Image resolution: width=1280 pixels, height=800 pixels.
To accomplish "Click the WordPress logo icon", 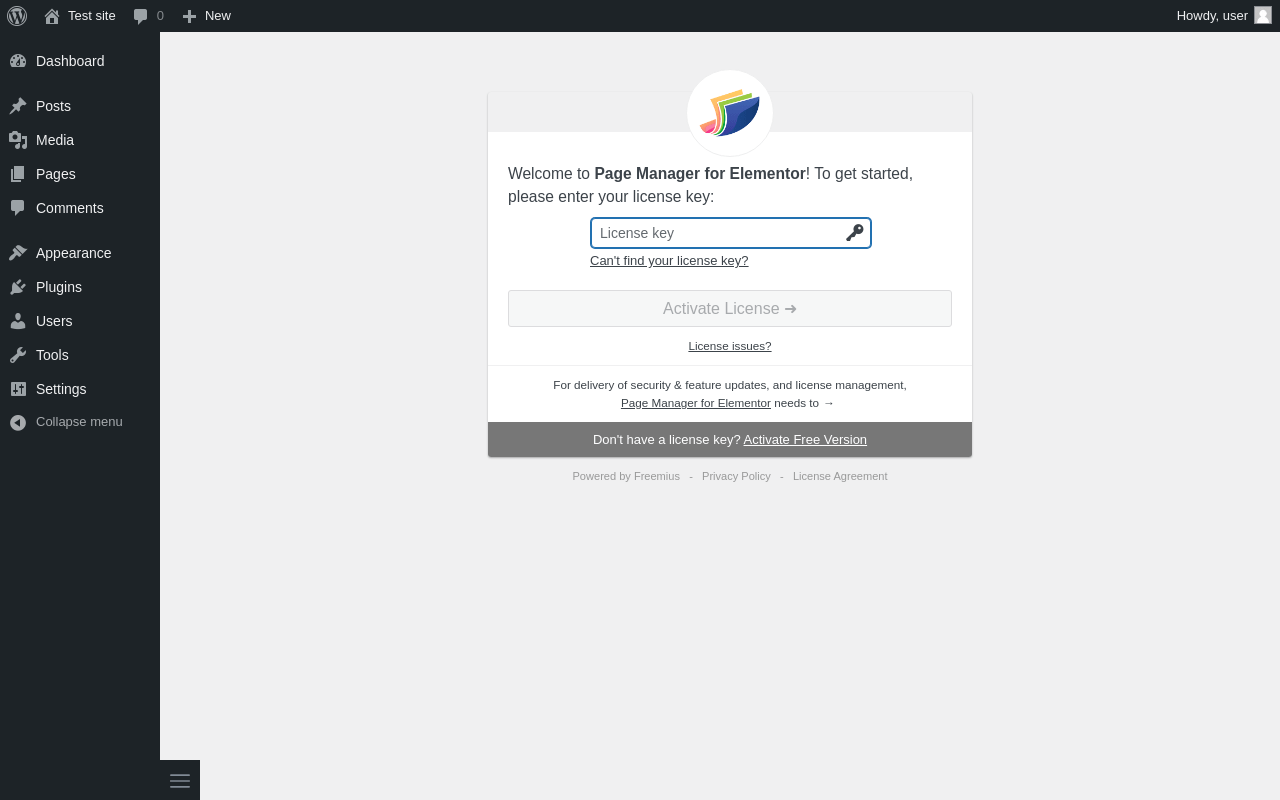I will [x=17, y=16].
